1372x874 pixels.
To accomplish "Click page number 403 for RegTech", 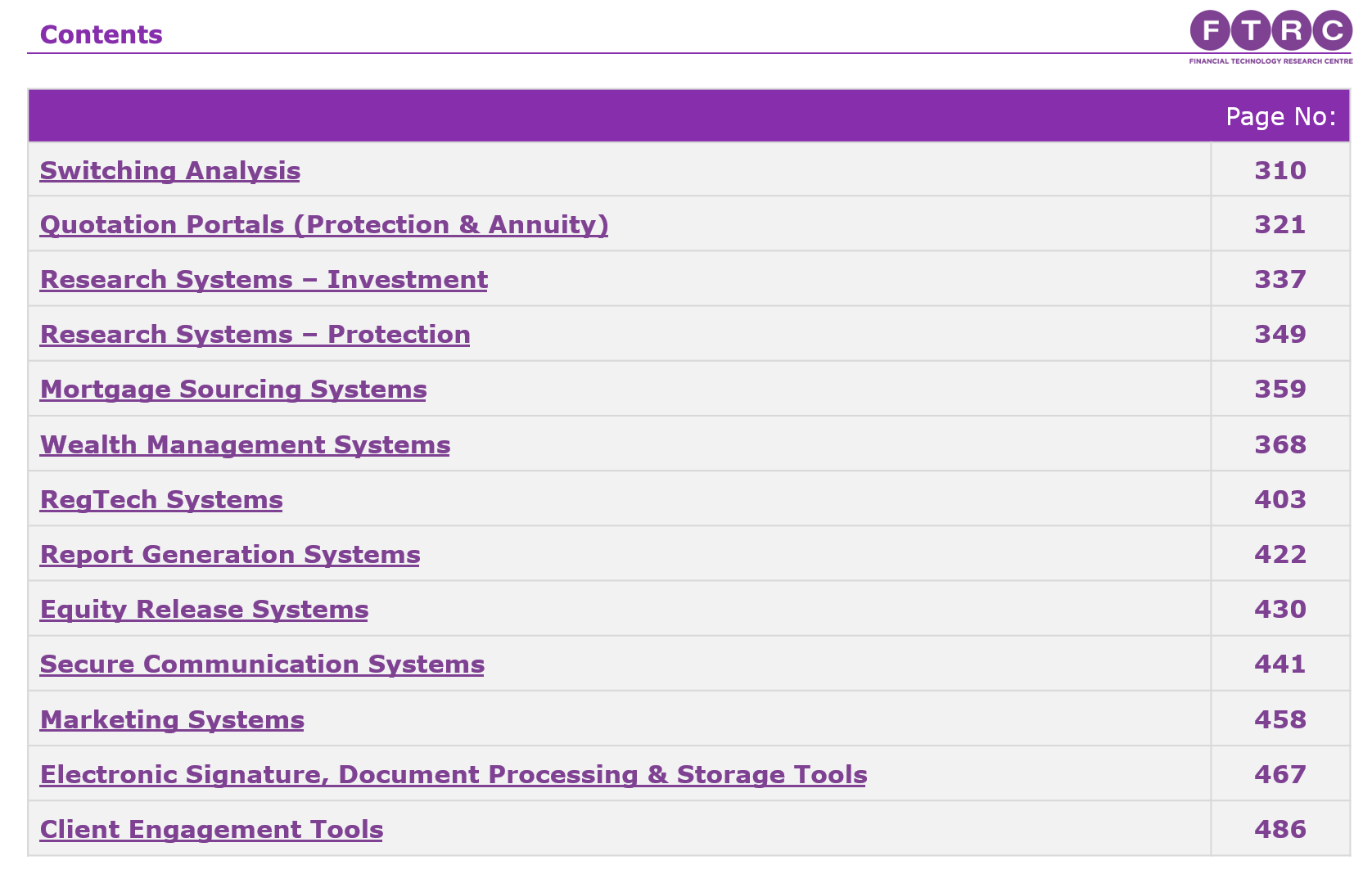I will tap(1280, 499).
